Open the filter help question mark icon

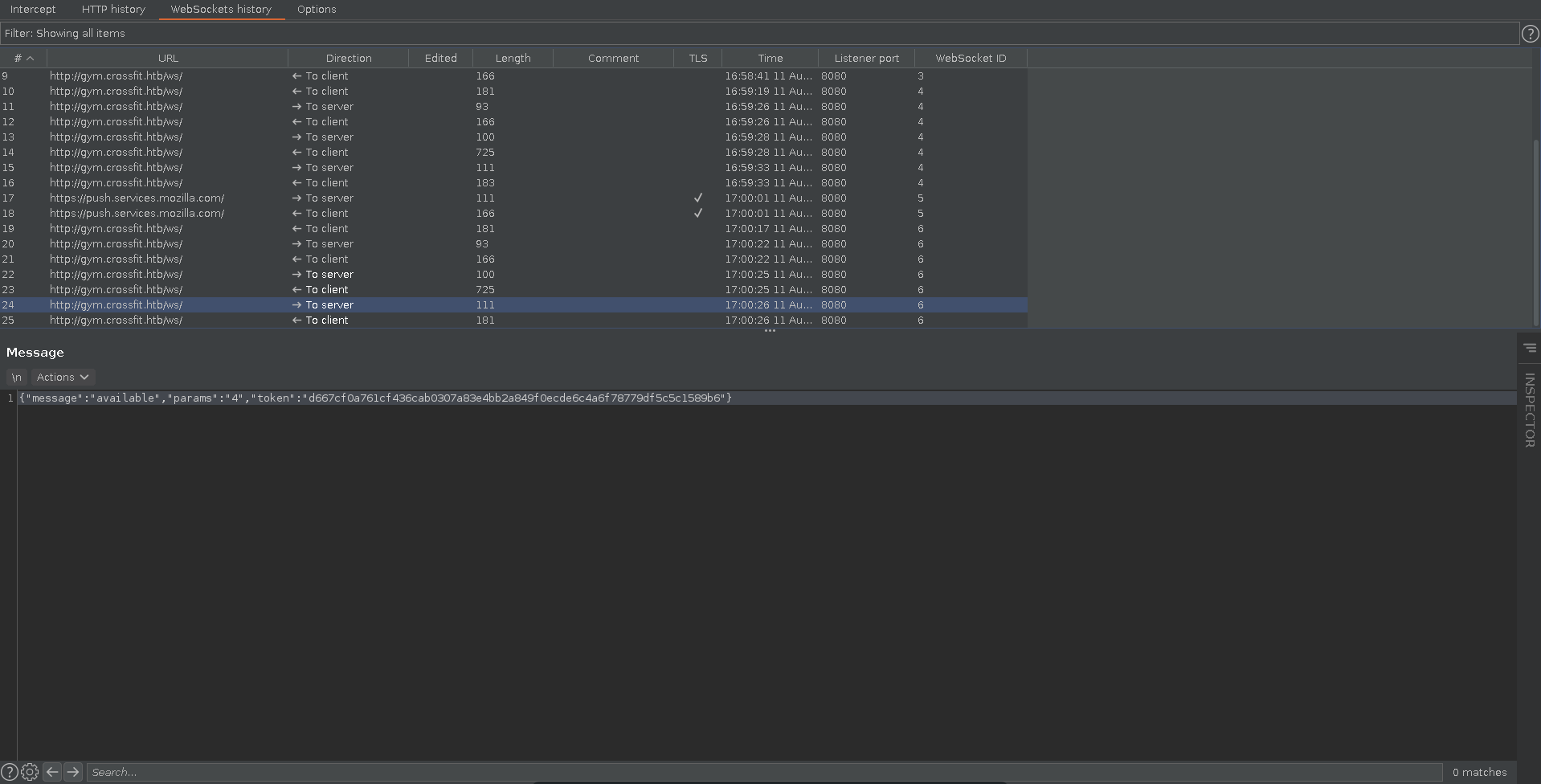pos(1530,34)
